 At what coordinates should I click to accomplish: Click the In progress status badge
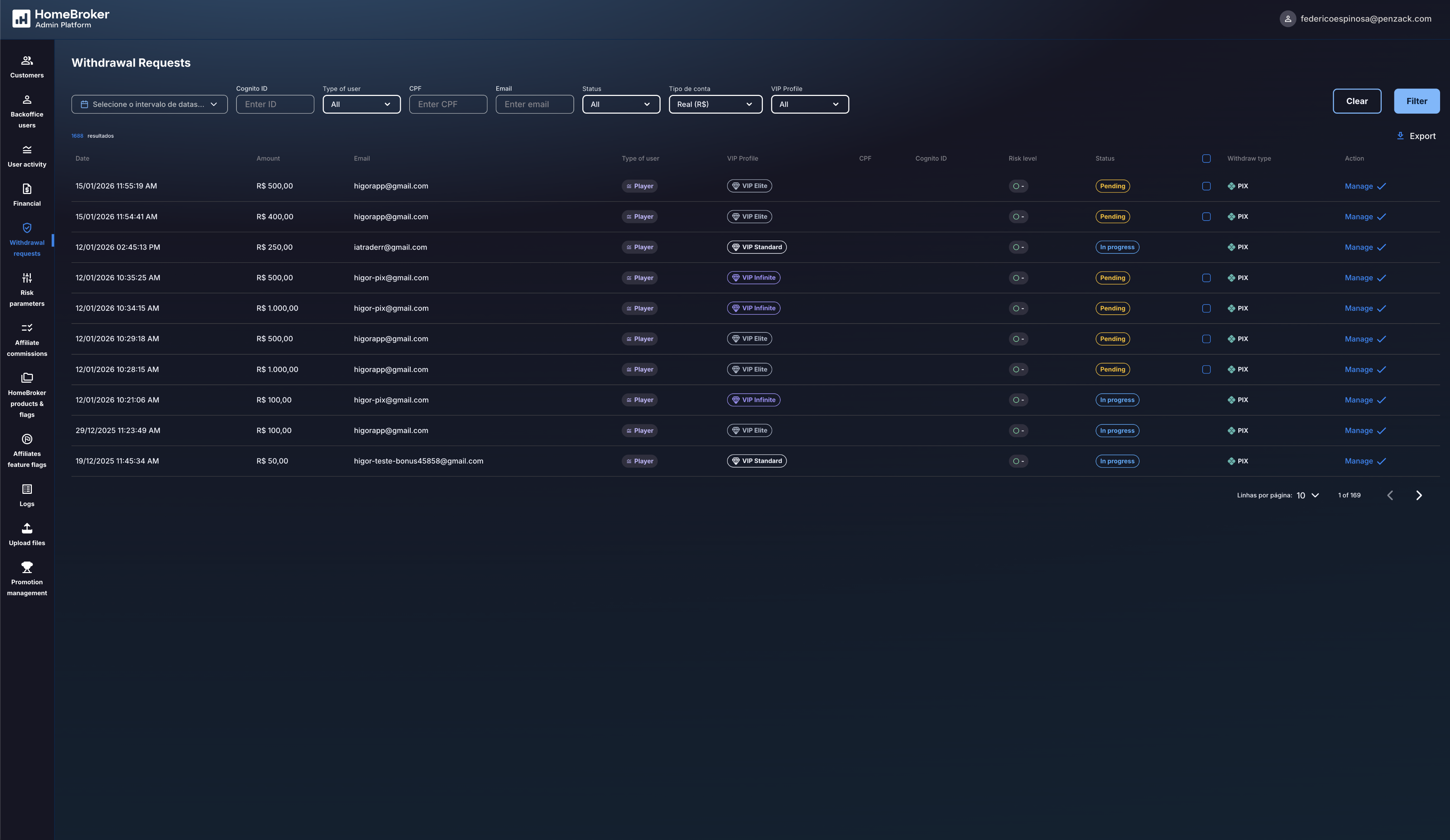1117,247
